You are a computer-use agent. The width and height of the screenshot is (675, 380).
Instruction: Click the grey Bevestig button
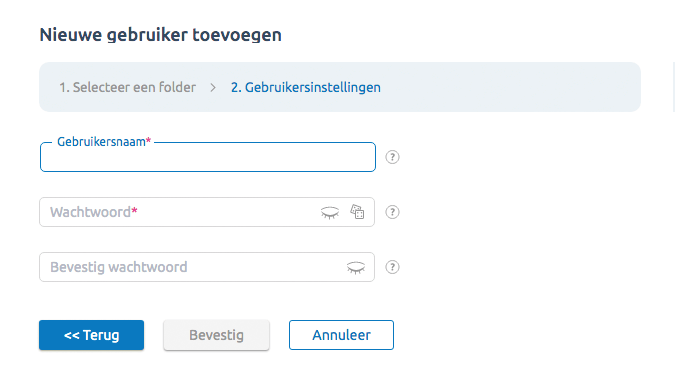217,335
